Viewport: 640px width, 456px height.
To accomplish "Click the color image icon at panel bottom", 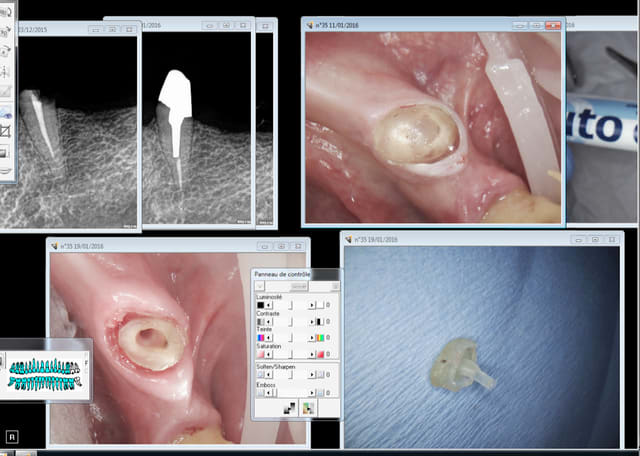I will click(307, 408).
